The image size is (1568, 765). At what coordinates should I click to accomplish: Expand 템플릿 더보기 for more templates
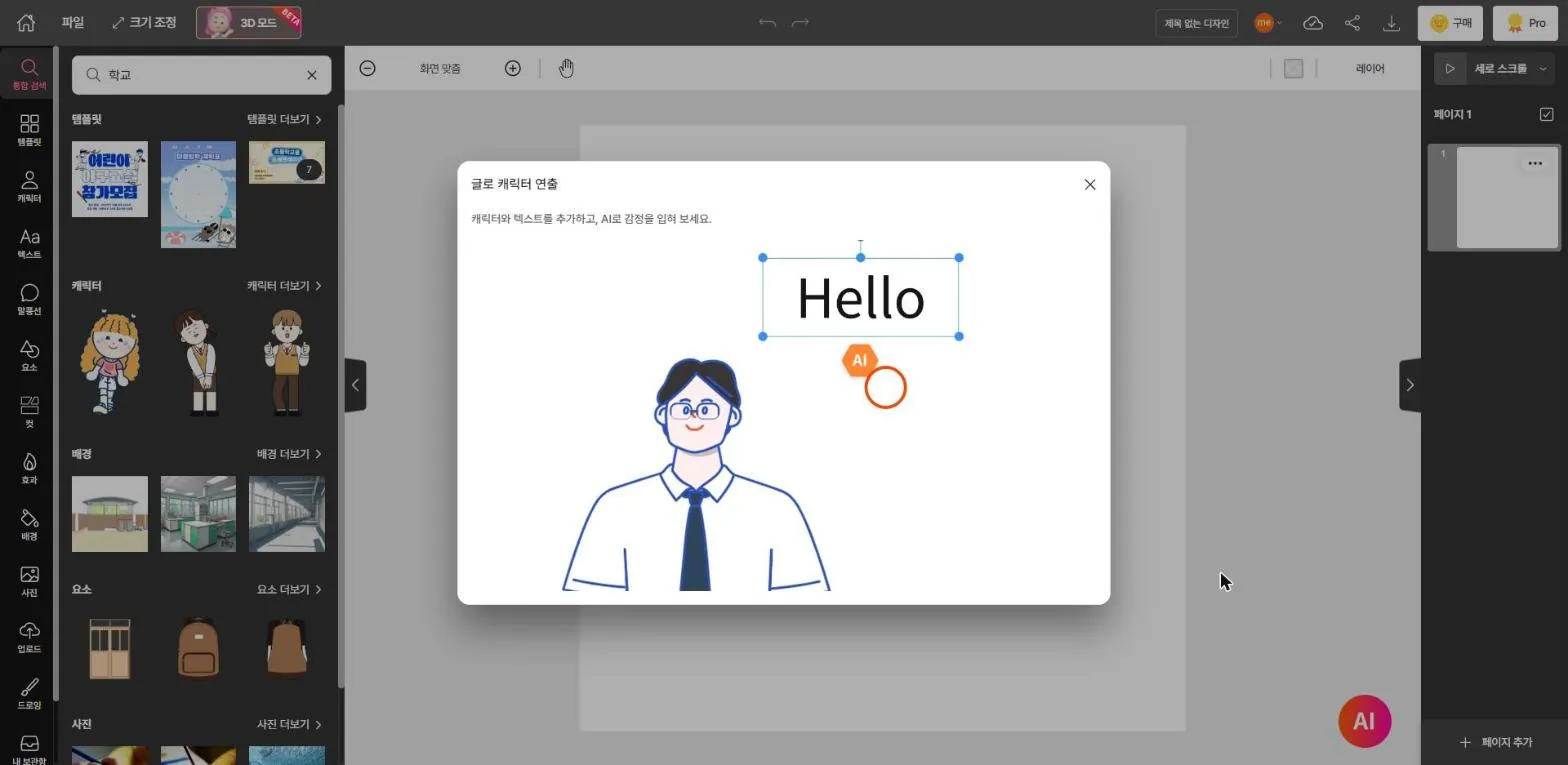(285, 119)
